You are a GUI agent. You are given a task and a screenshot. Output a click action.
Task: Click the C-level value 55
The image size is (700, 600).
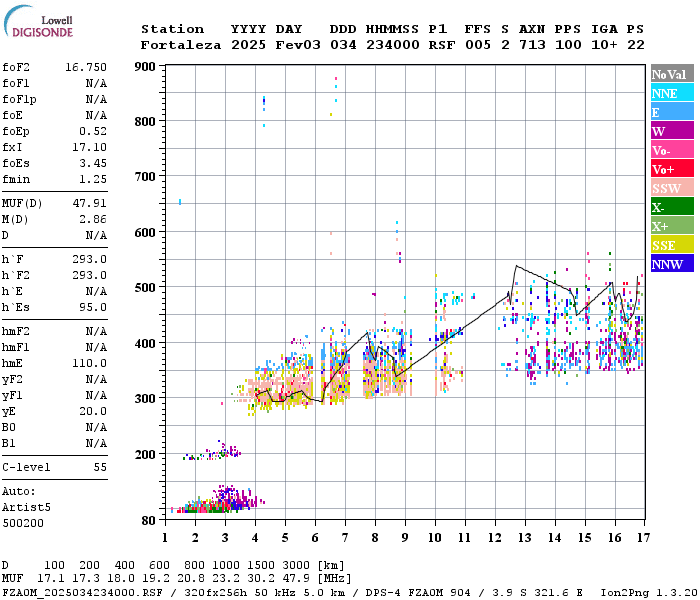coord(100,467)
